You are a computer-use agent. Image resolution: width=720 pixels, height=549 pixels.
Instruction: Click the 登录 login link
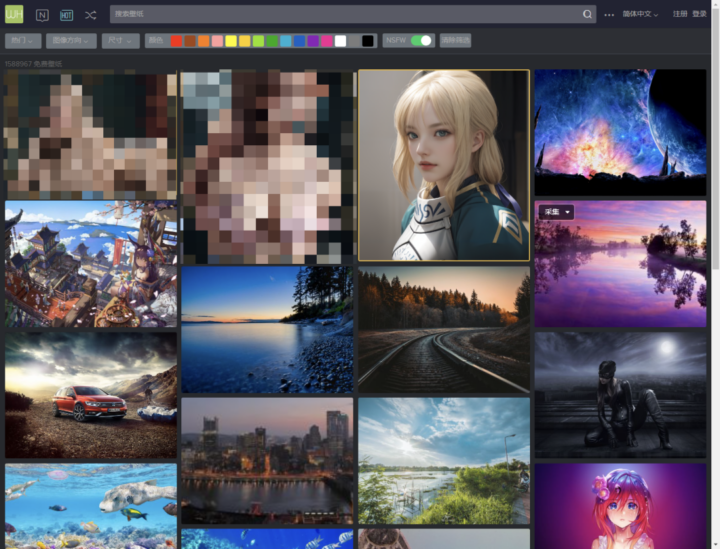(700, 15)
